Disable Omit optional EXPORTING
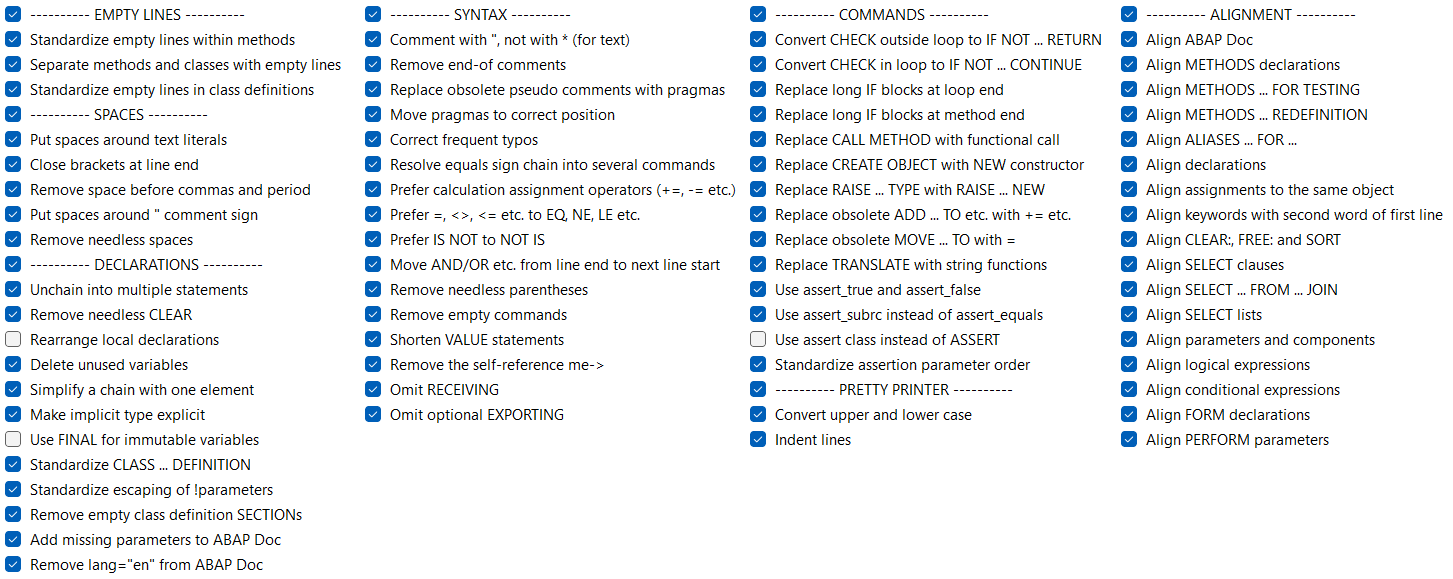The height and width of the screenshot is (579, 1453). (x=373, y=415)
